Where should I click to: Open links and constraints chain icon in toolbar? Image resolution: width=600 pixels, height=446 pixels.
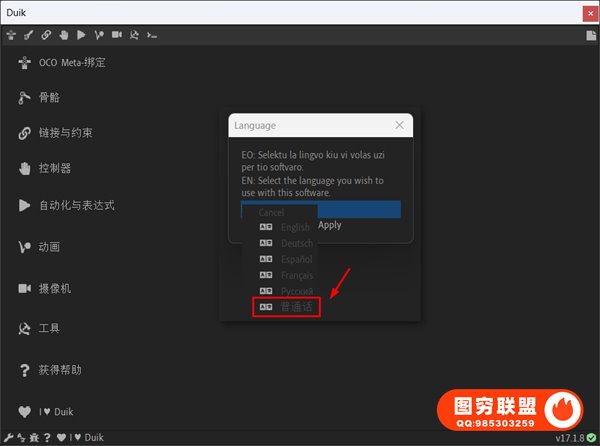(x=46, y=34)
